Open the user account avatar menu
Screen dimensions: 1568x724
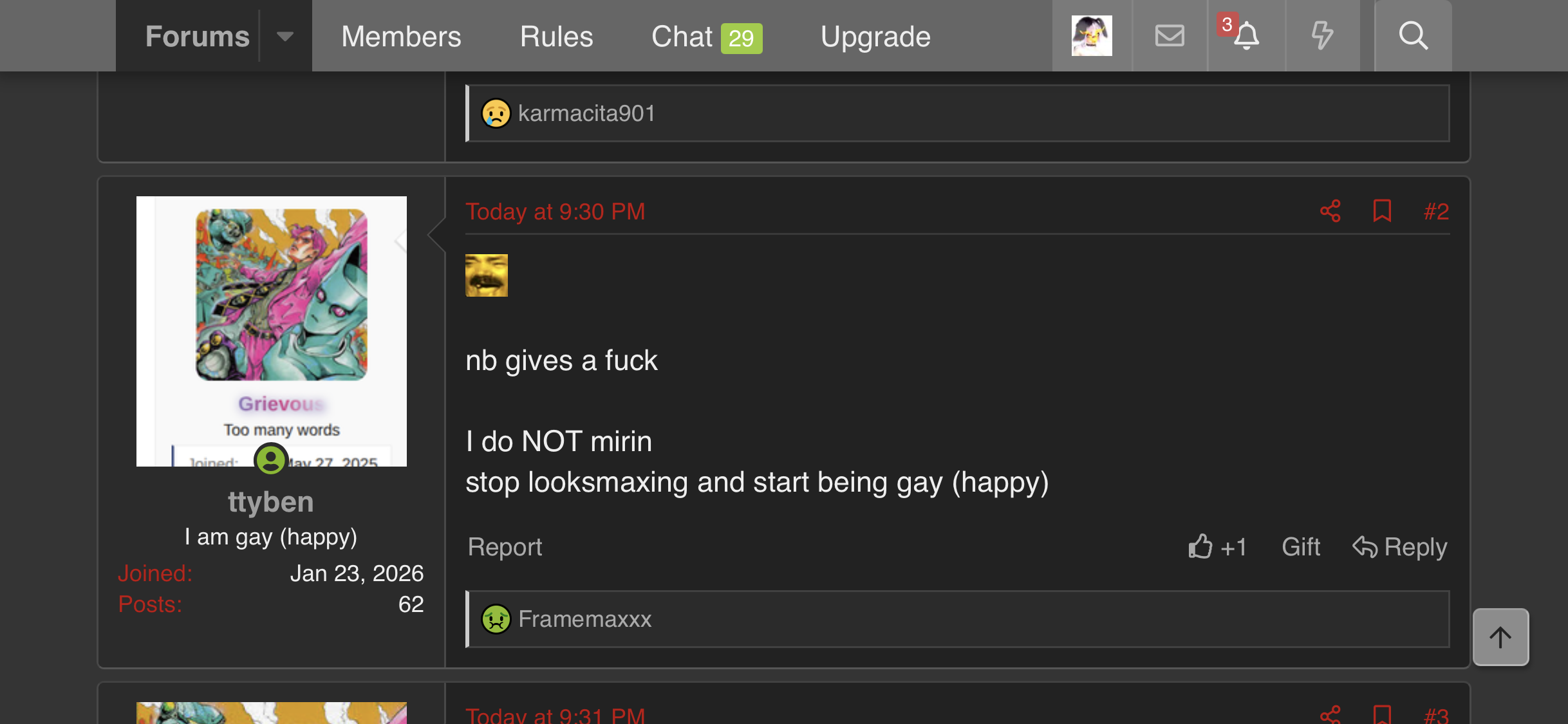1092,35
